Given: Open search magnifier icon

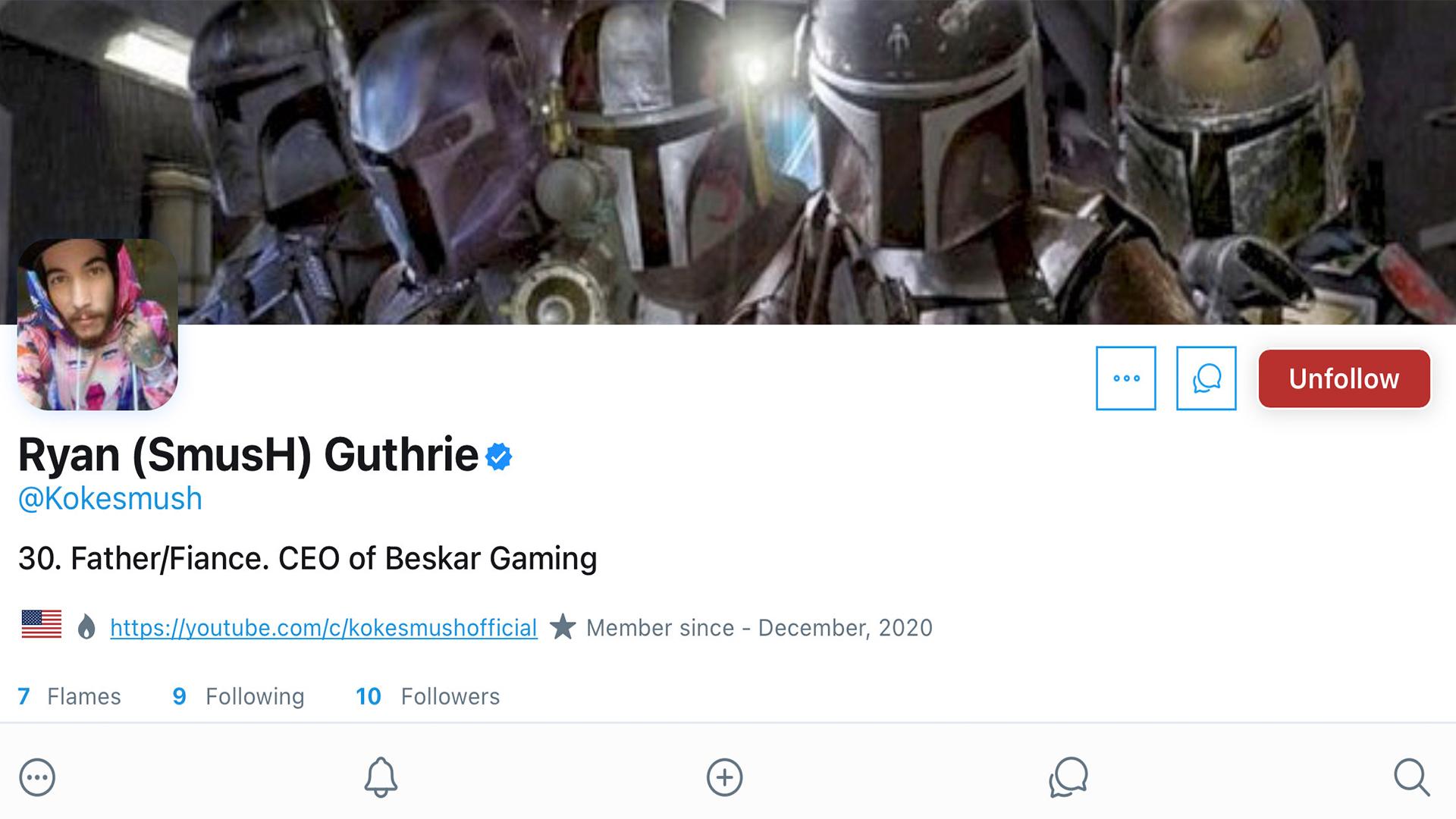Looking at the screenshot, I should pyautogui.click(x=1412, y=777).
